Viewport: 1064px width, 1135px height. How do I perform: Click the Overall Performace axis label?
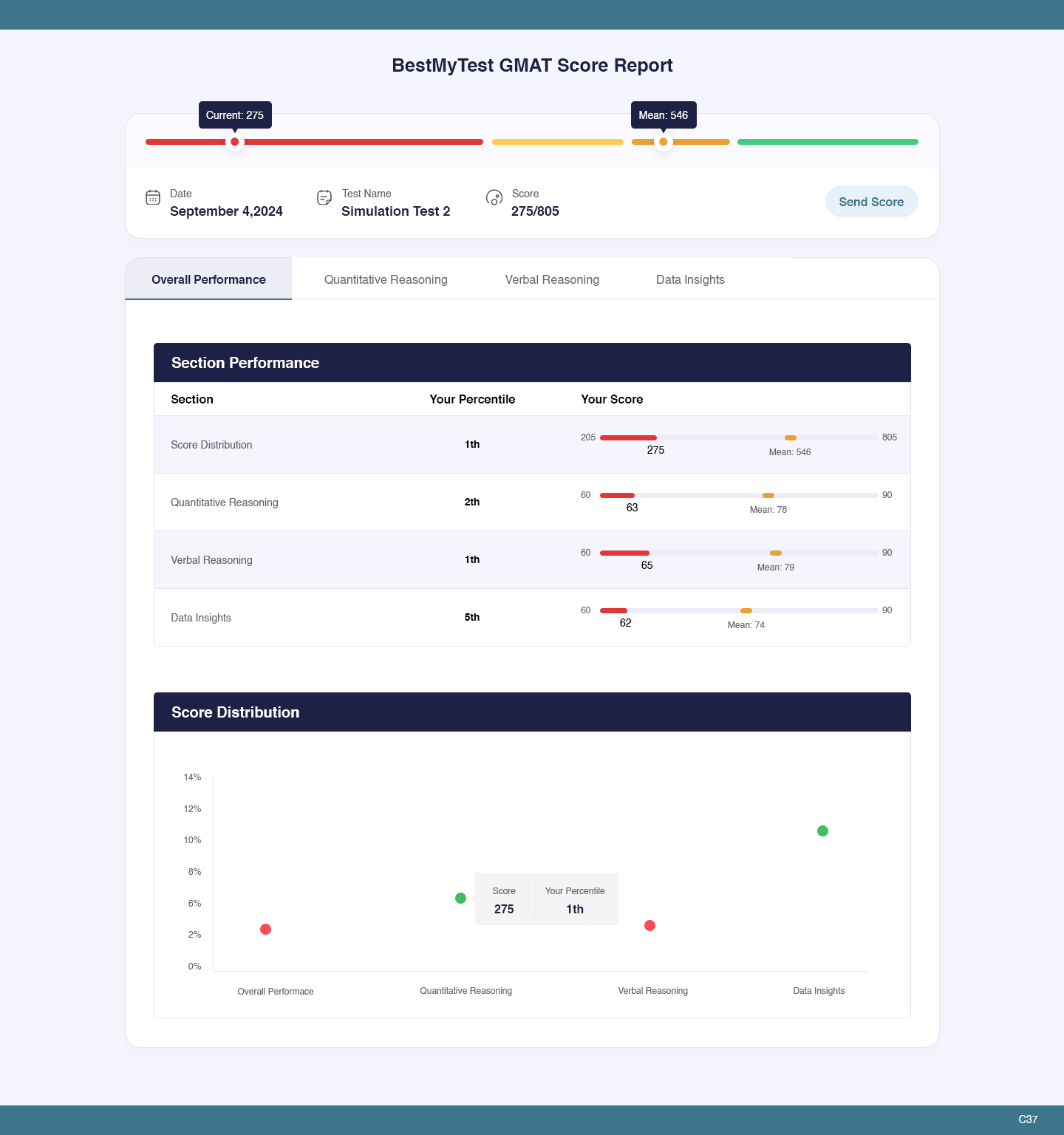click(276, 992)
